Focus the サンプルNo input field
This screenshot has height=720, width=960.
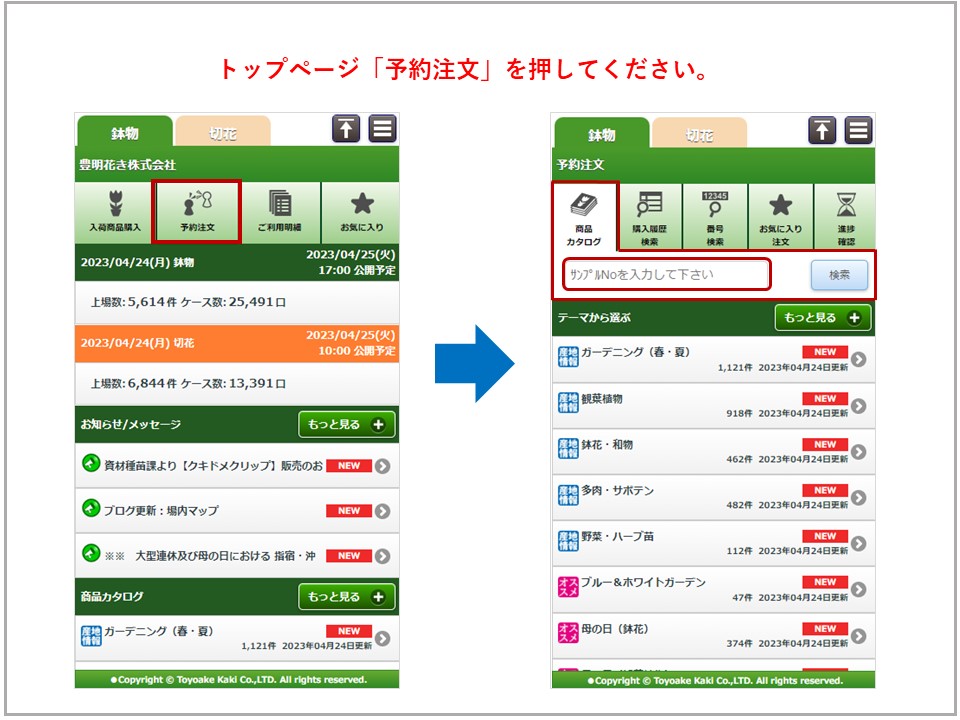coord(666,274)
